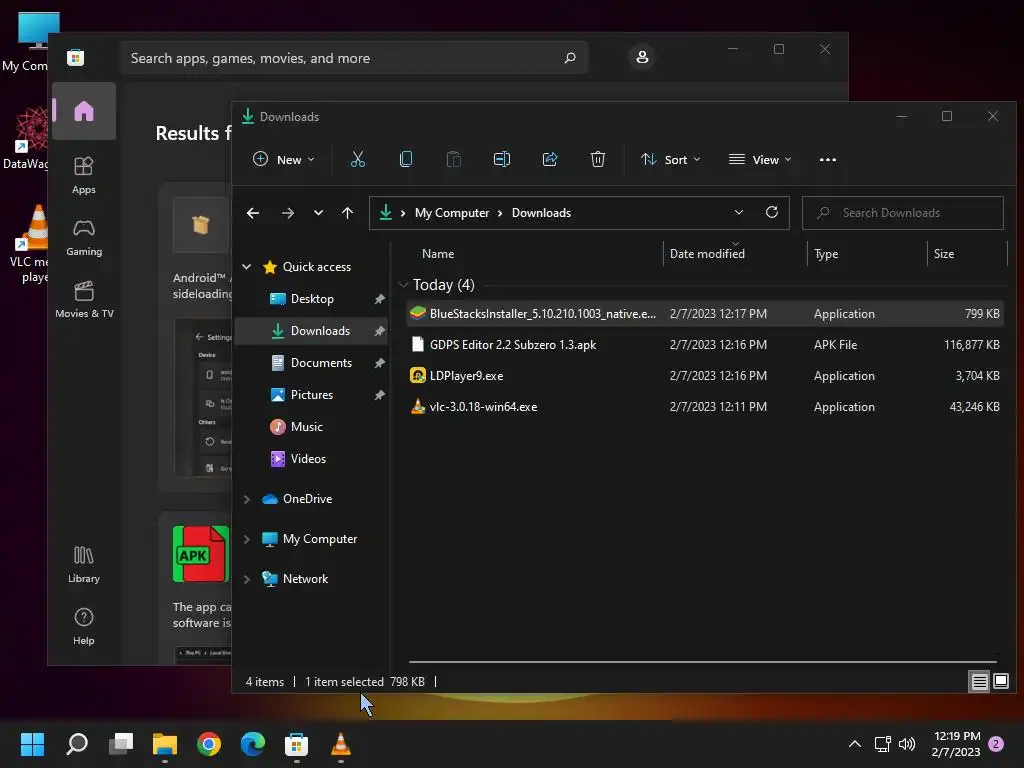Click the Rename icon in the Explorer toolbar
This screenshot has width=1024, height=768.
pyautogui.click(x=502, y=159)
